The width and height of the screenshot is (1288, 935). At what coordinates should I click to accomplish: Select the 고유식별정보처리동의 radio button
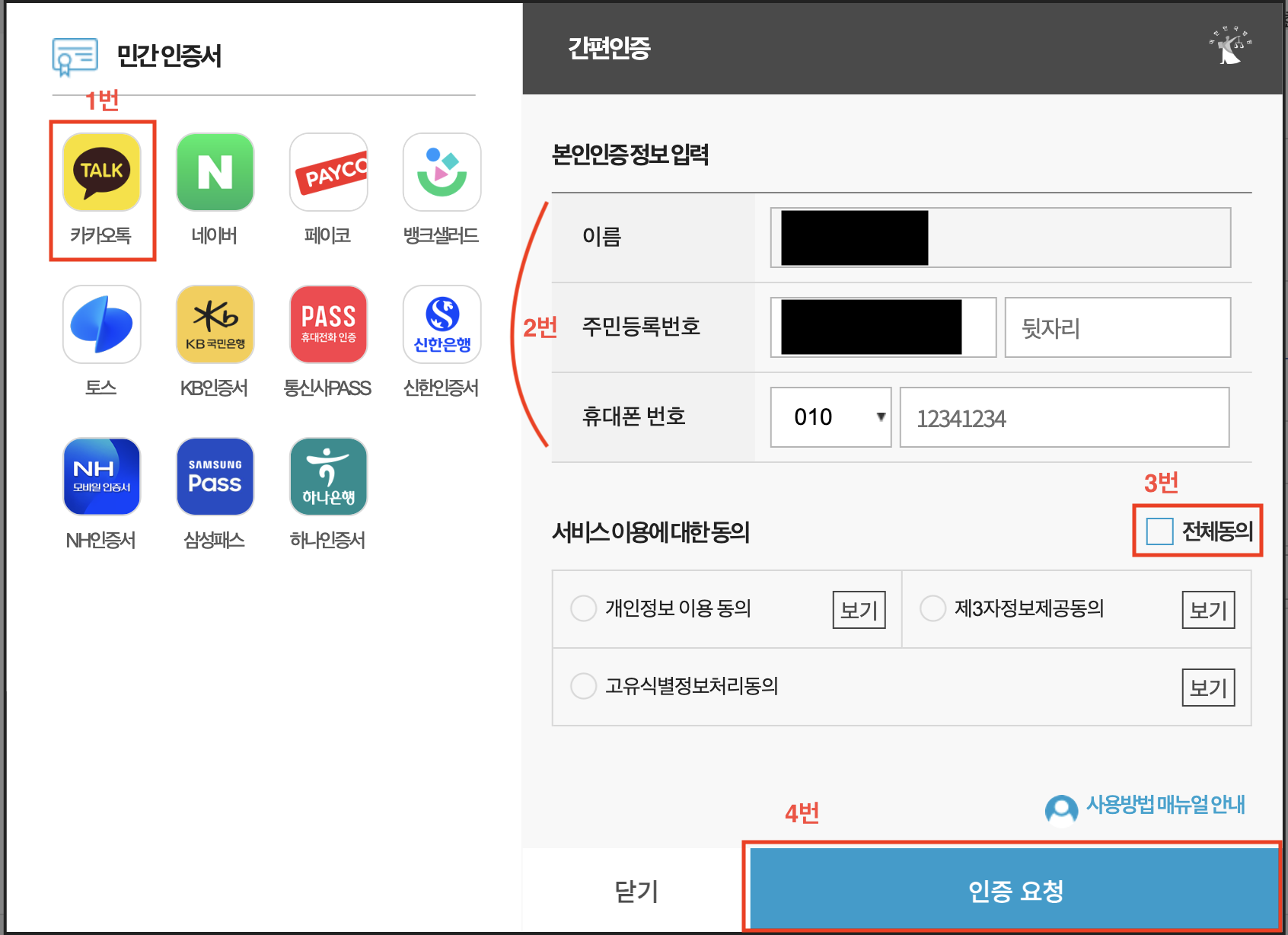[x=583, y=686]
